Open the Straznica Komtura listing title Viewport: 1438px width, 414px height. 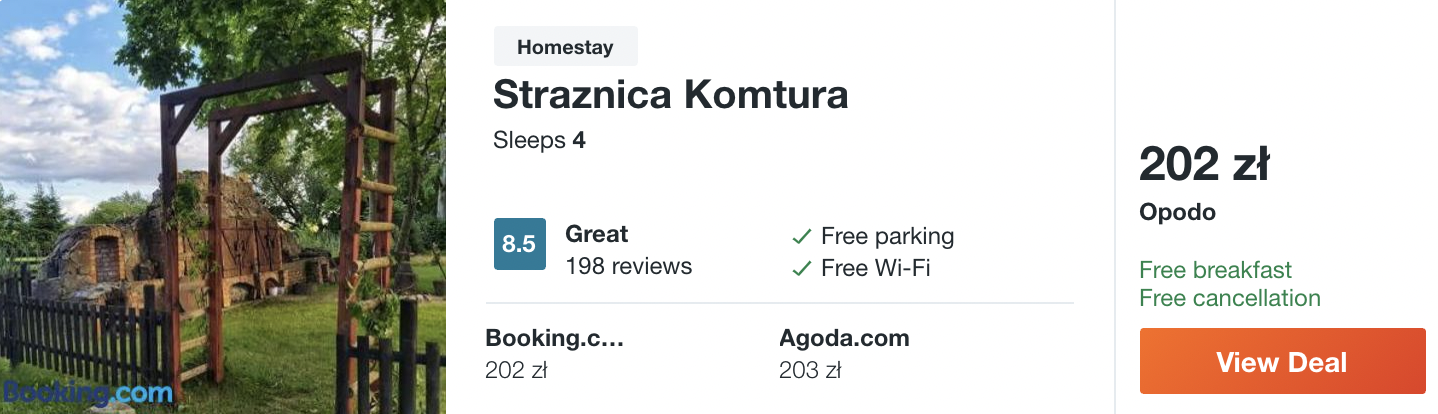(671, 94)
